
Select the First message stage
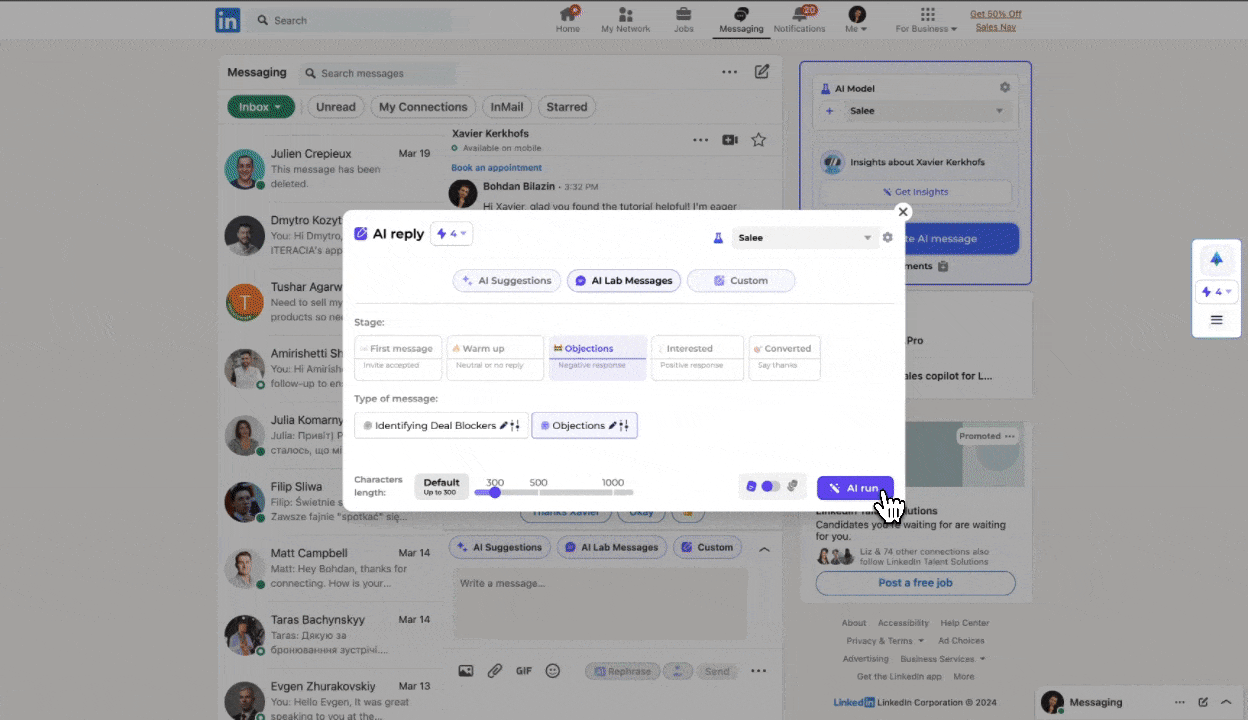pyautogui.click(x=398, y=357)
